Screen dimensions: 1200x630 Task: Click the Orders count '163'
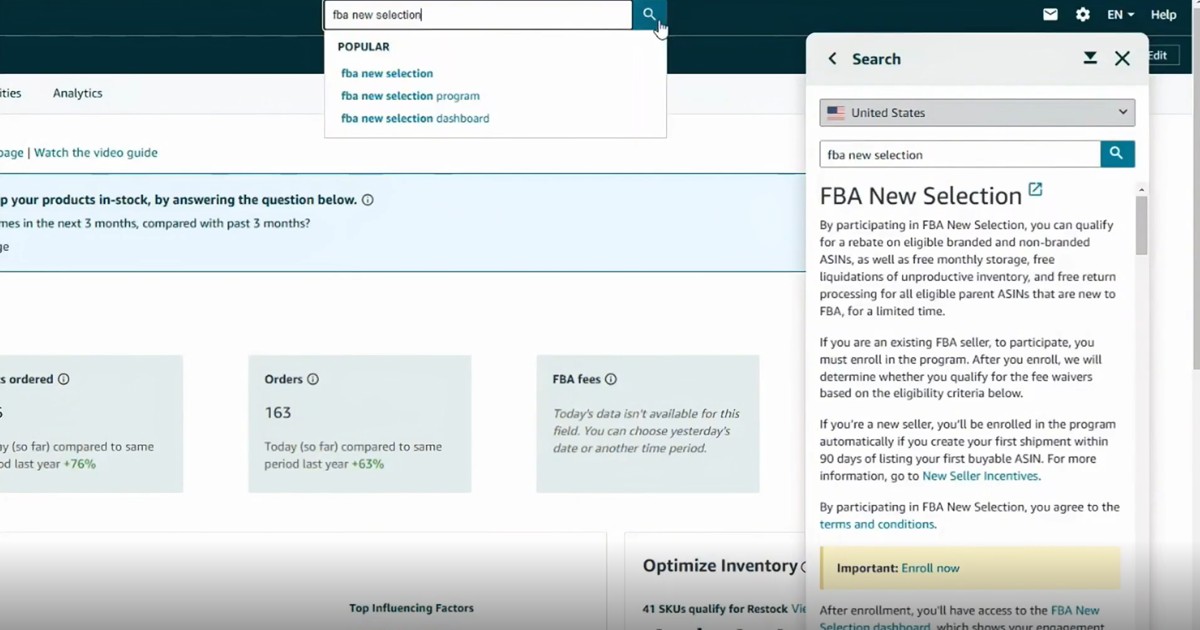[278, 413]
